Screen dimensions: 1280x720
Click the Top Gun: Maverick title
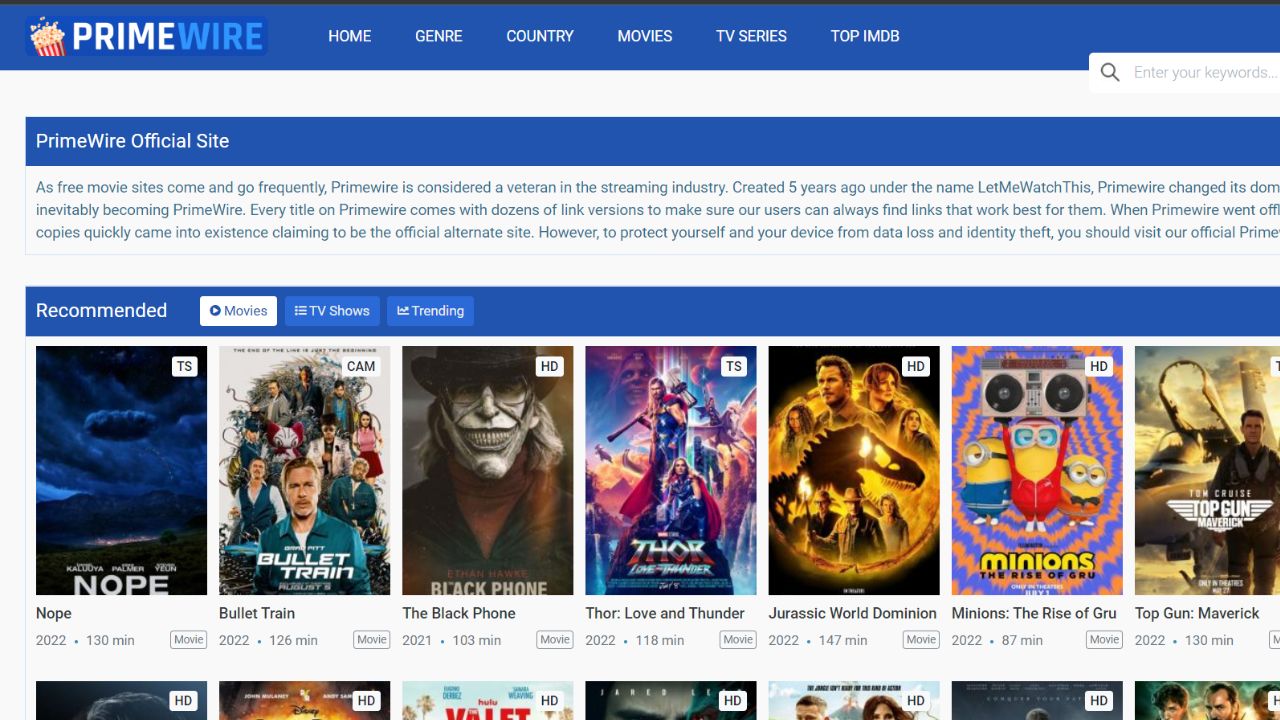point(1197,613)
